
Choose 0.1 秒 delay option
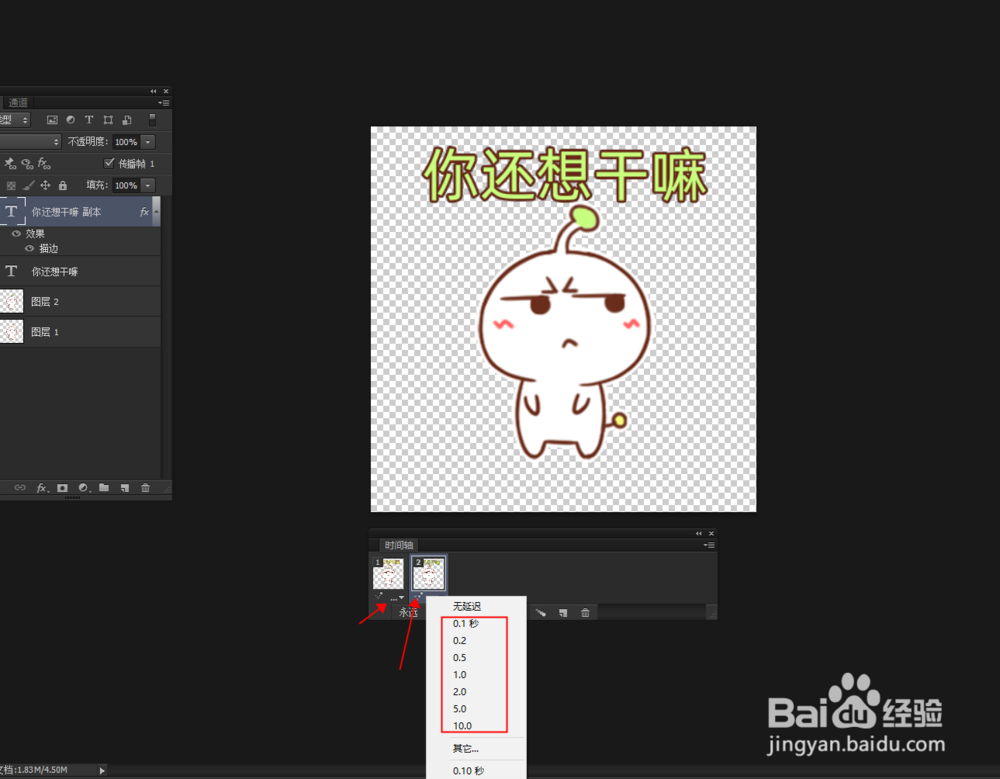(476, 623)
